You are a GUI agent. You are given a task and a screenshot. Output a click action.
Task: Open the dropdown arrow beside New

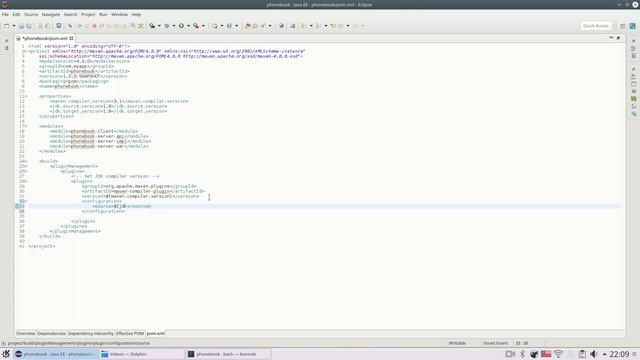(x=14, y=26)
